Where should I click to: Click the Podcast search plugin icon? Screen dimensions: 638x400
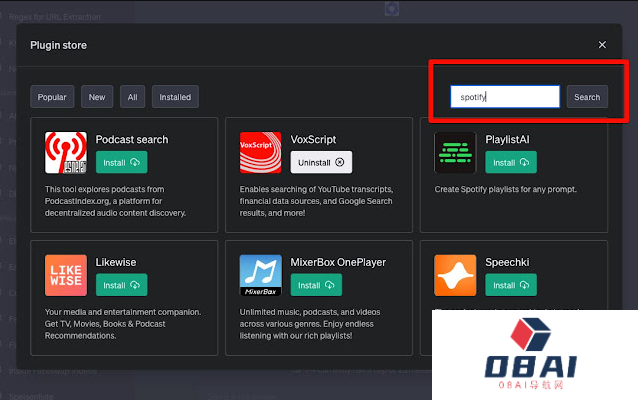pos(66,153)
